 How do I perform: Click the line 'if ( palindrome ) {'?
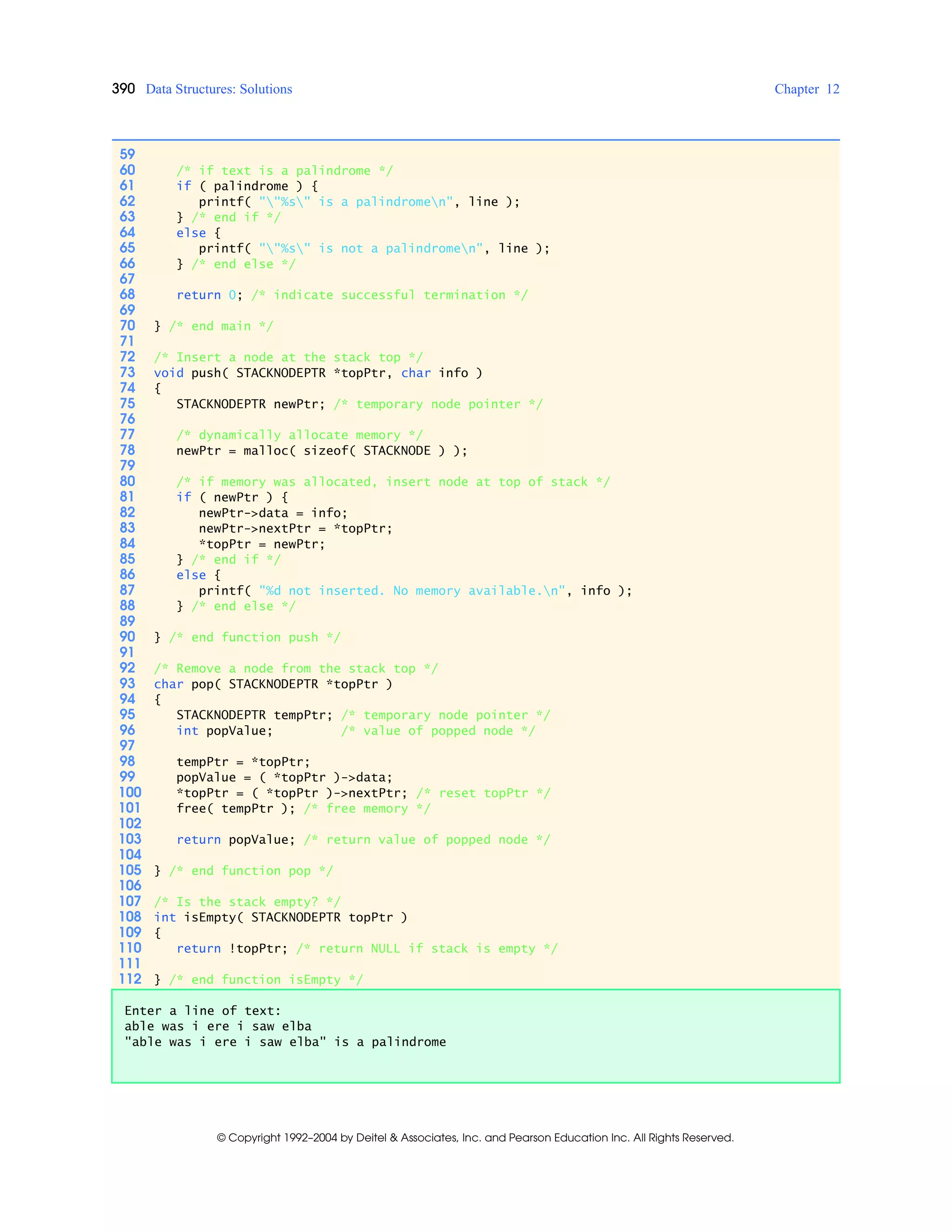(x=247, y=186)
